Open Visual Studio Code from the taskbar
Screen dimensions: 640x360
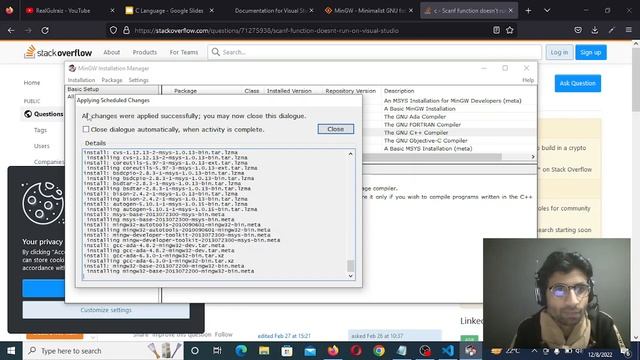pyautogui.click(x=447, y=351)
